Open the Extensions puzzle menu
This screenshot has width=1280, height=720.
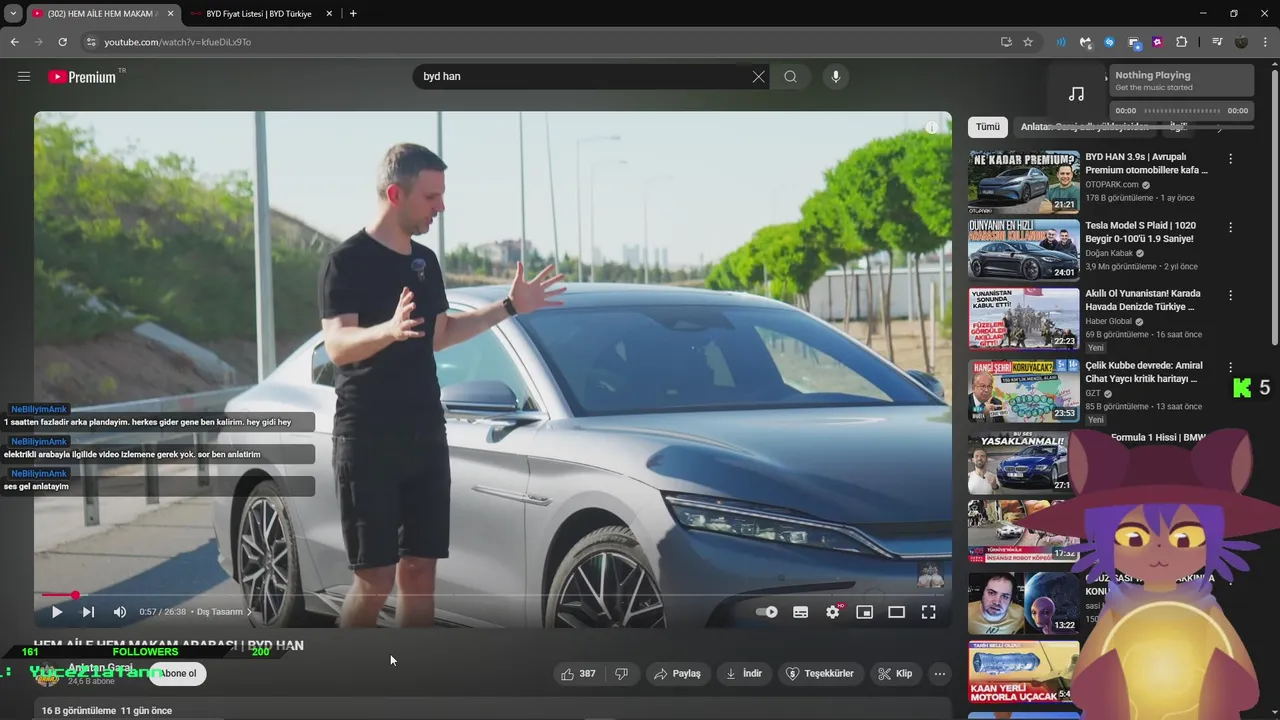(1181, 42)
